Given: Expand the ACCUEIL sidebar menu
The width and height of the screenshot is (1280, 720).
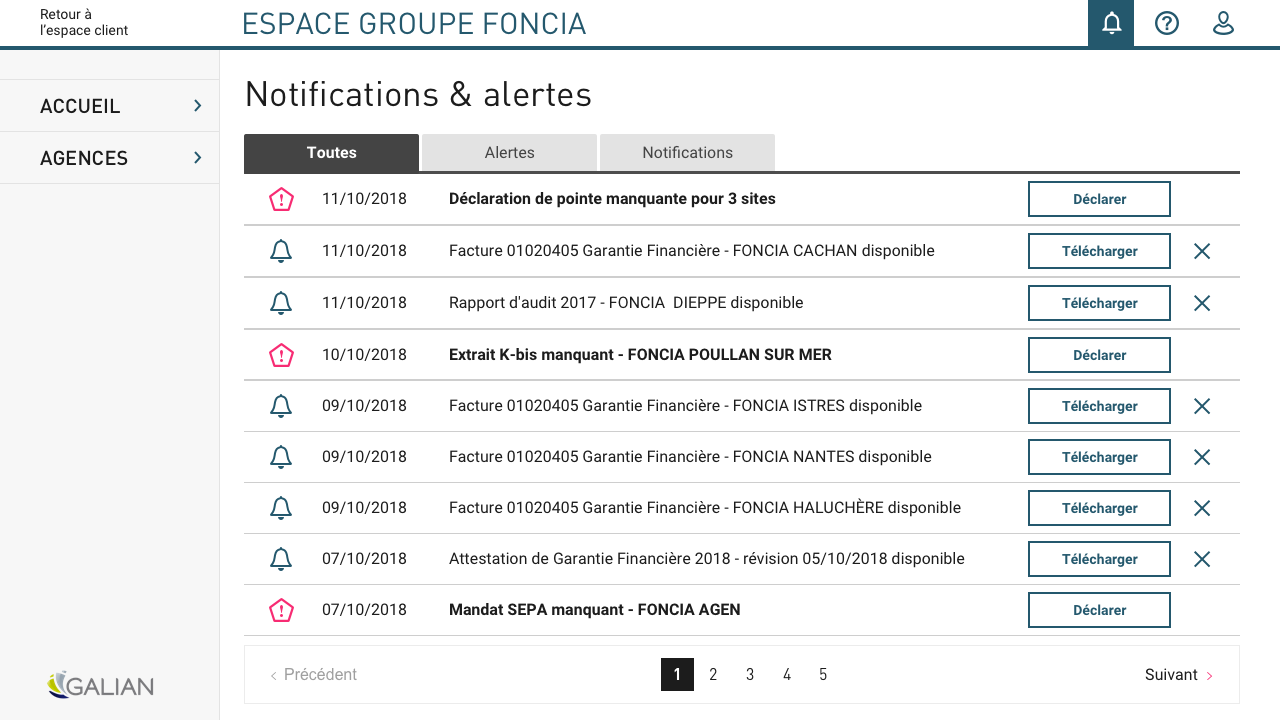Looking at the screenshot, I should coord(110,106).
